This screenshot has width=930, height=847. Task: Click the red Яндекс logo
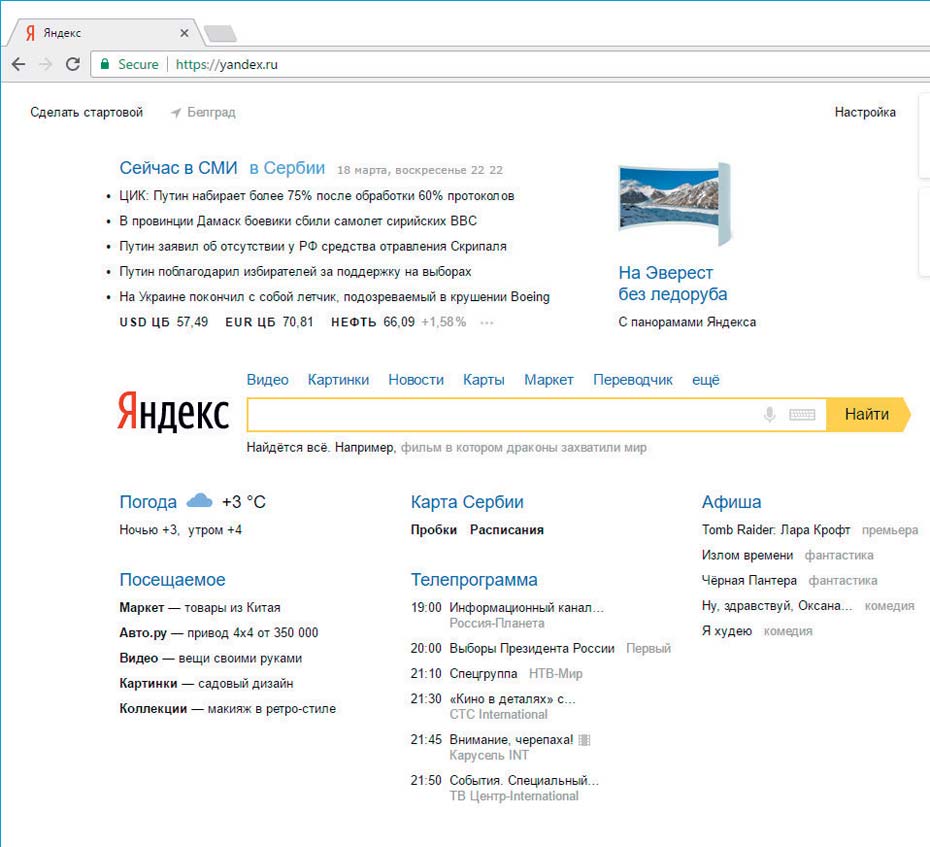pyautogui.click(x=173, y=410)
